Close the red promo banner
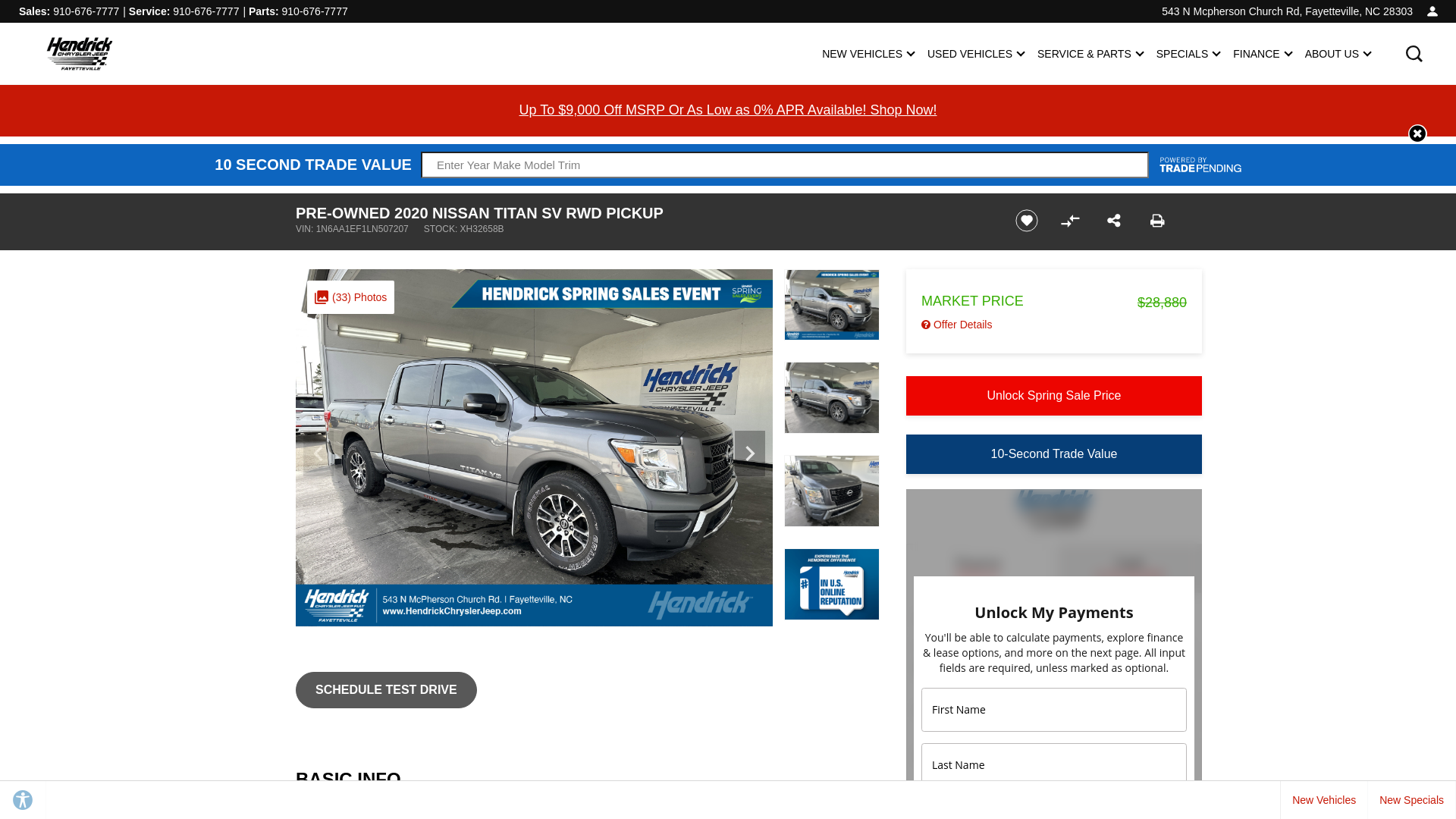The height and width of the screenshot is (819, 1456). [1417, 133]
